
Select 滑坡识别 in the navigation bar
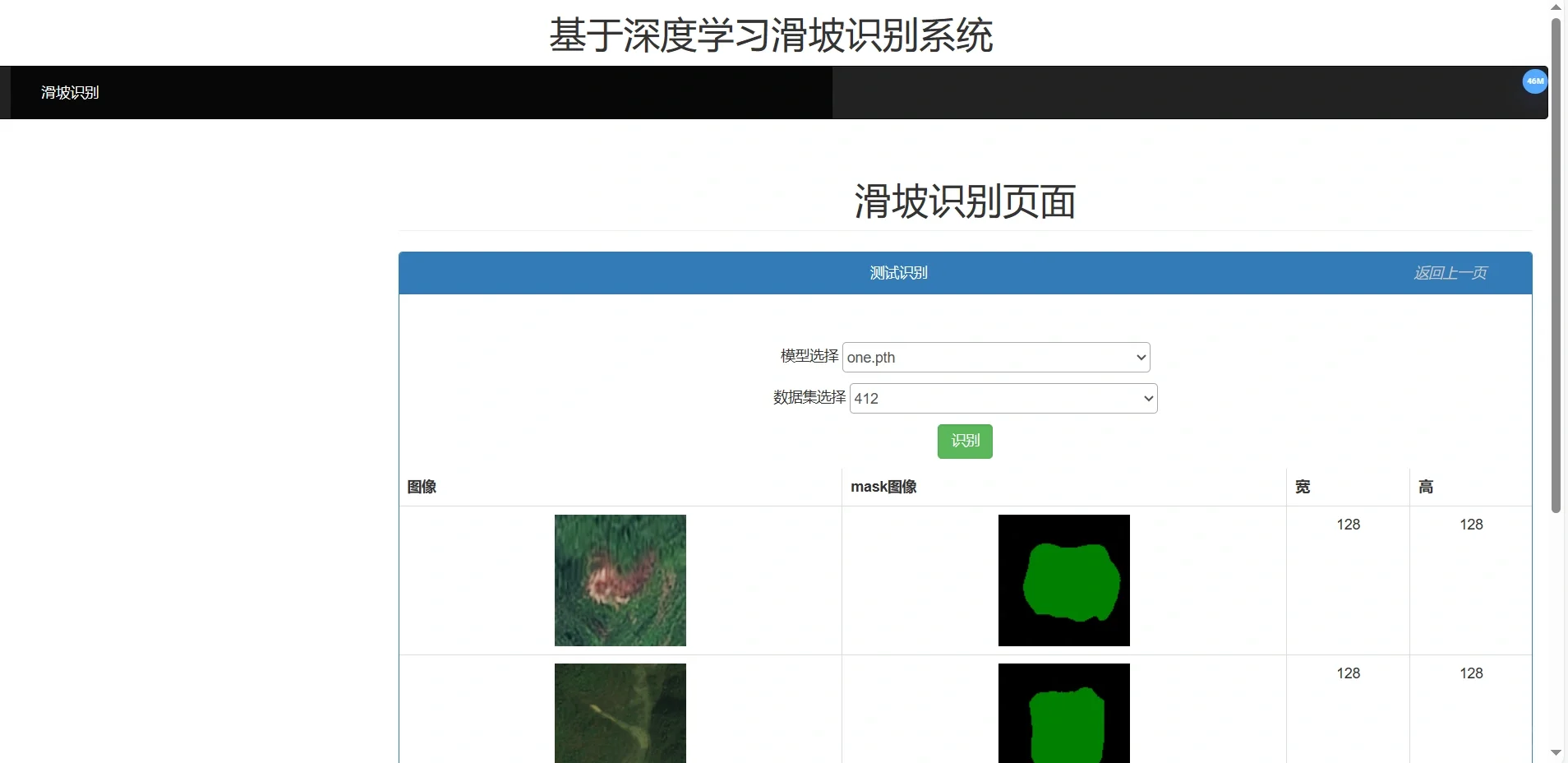click(69, 92)
